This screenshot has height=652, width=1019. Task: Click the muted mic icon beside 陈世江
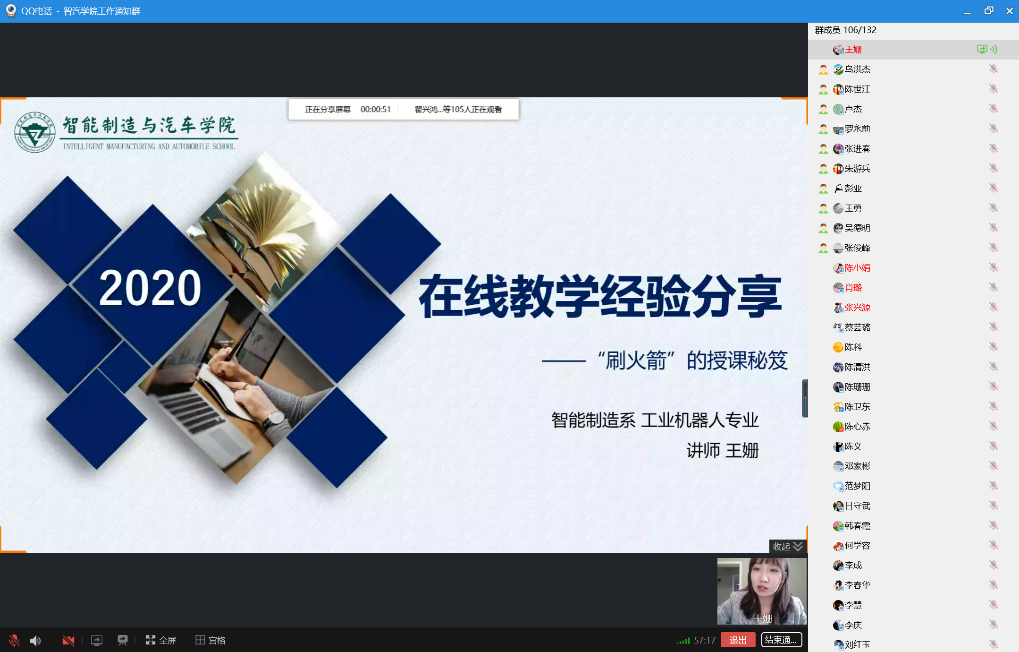(993, 89)
